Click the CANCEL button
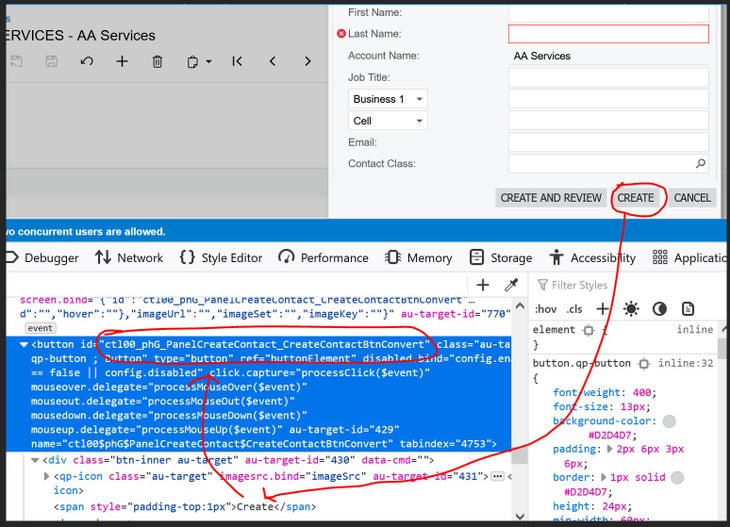 692,198
